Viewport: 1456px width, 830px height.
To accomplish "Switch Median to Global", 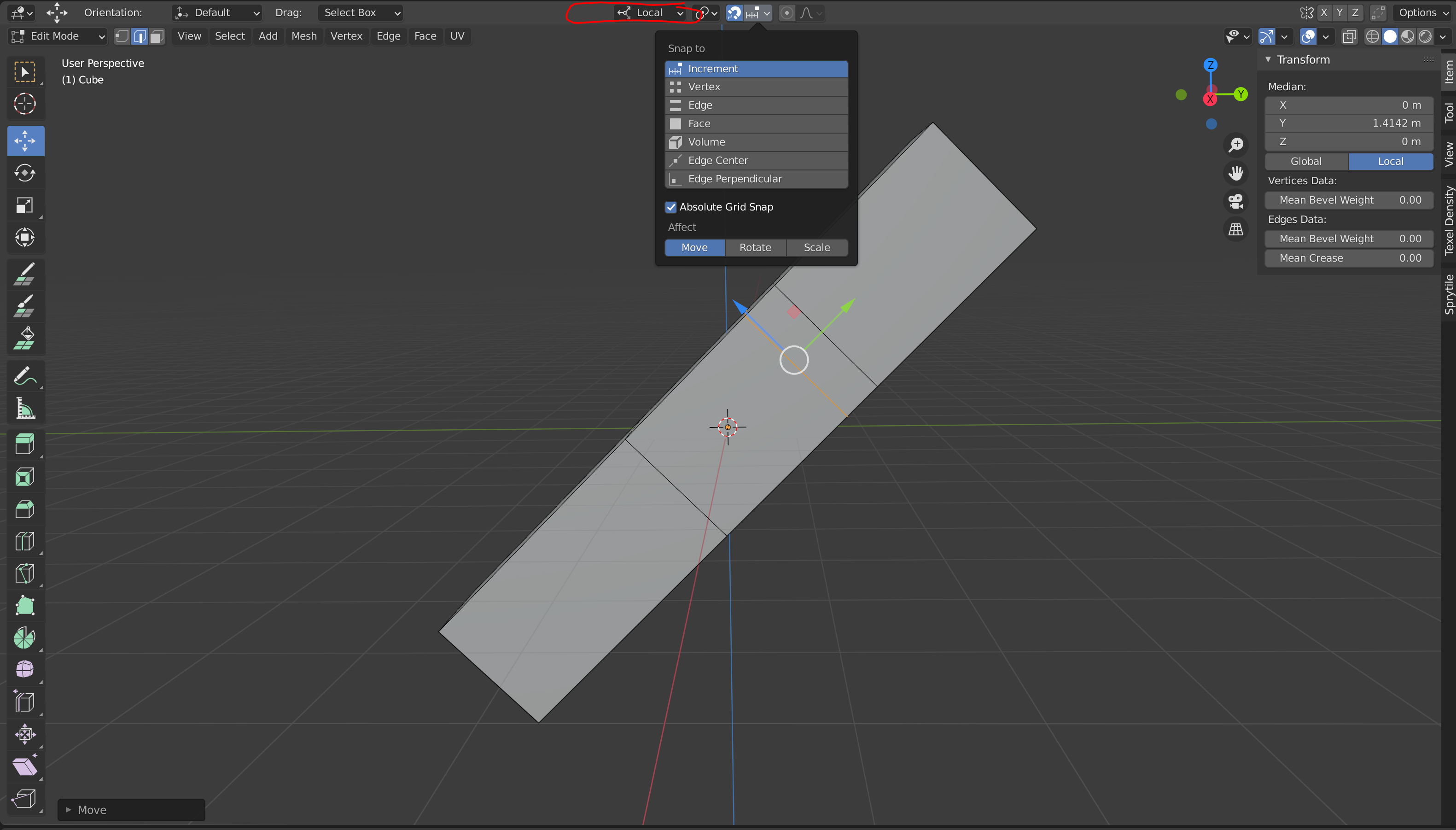I will pos(1306,161).
